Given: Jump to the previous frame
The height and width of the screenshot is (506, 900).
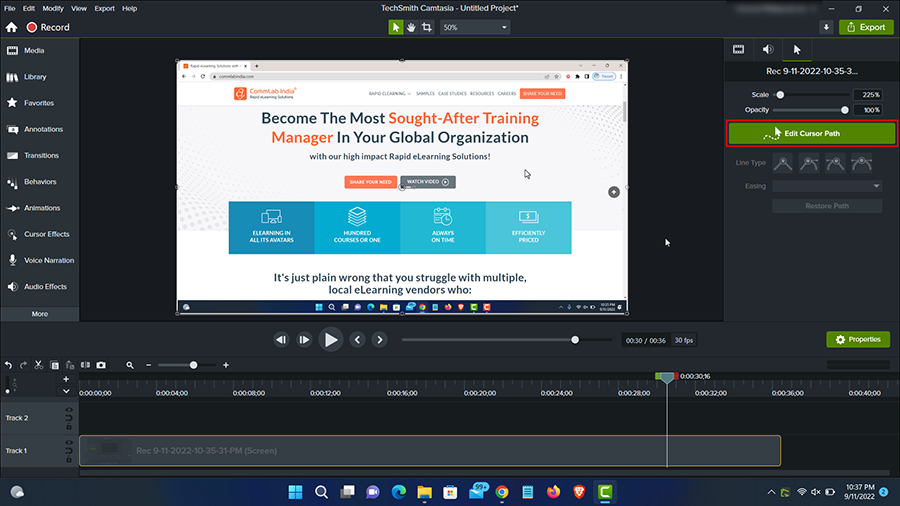Looking at the screenshot, I should click(x=281, y=340).
